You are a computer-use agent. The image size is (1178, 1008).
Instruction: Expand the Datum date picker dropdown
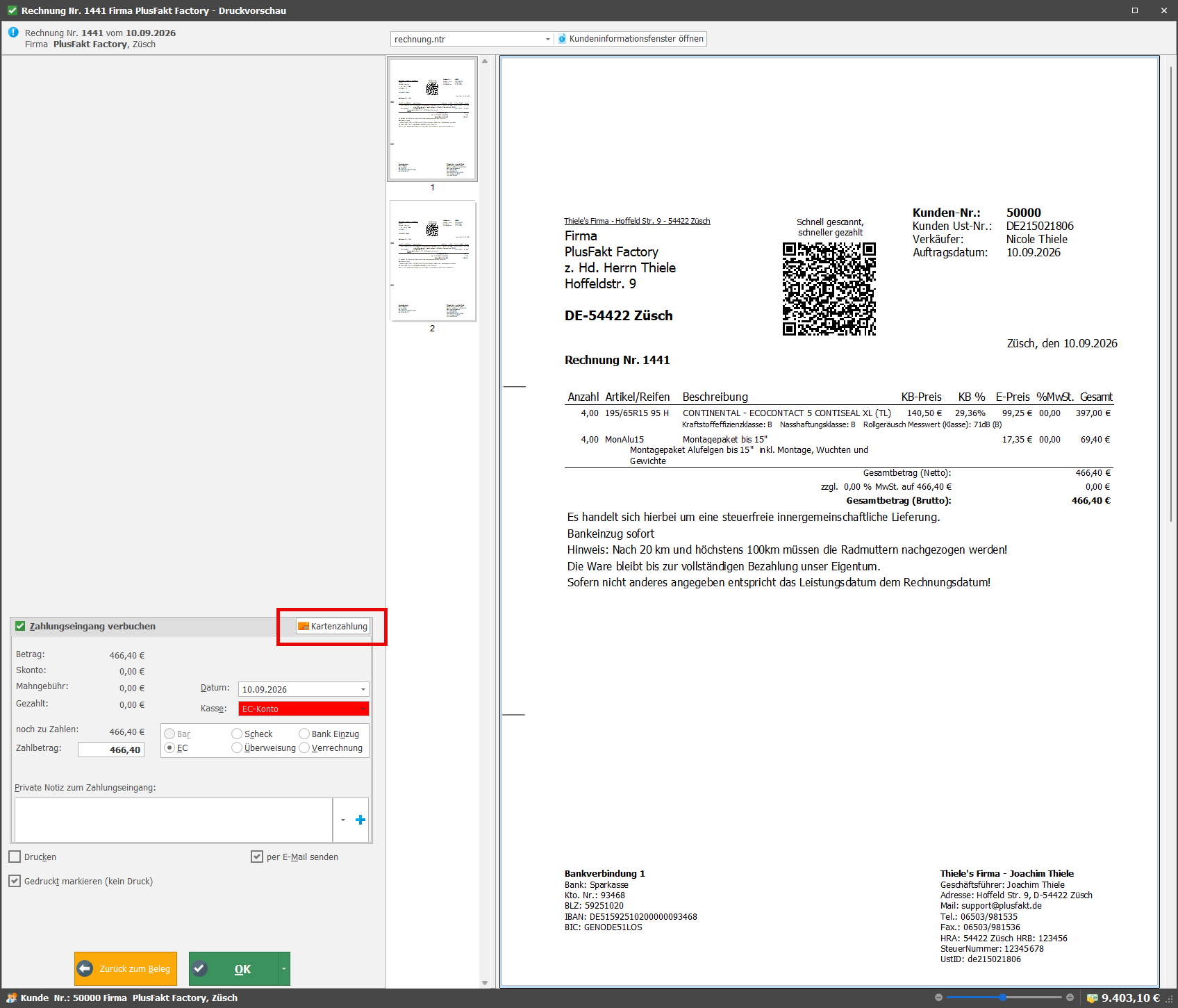coord(363,689)
